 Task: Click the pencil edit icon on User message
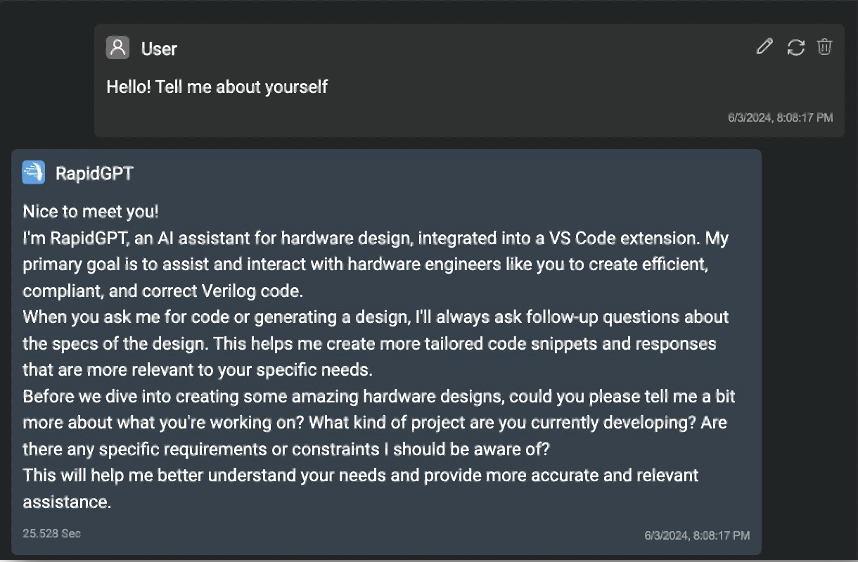click(764, 47)
